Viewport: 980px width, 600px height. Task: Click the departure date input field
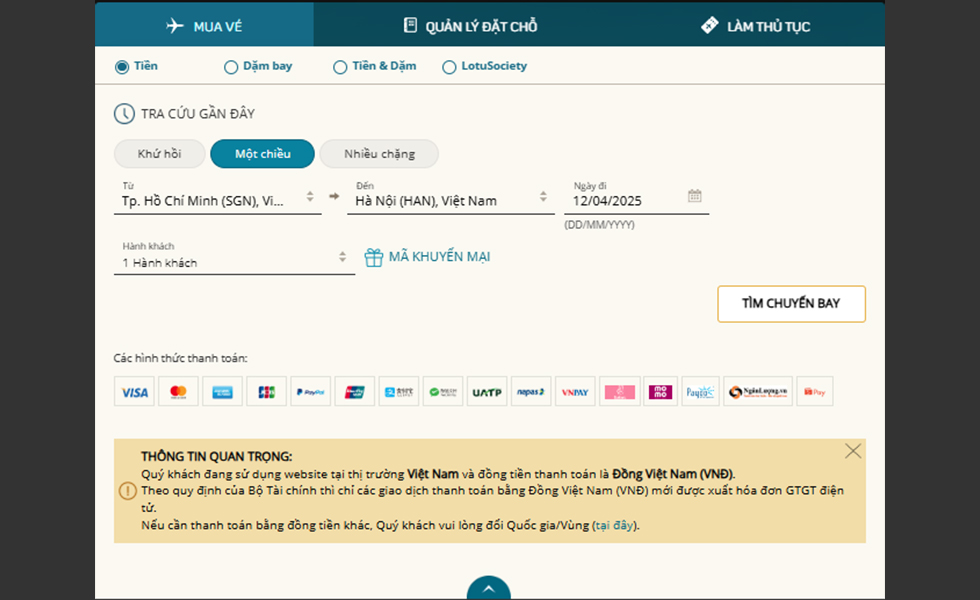(x=620, y=201)
